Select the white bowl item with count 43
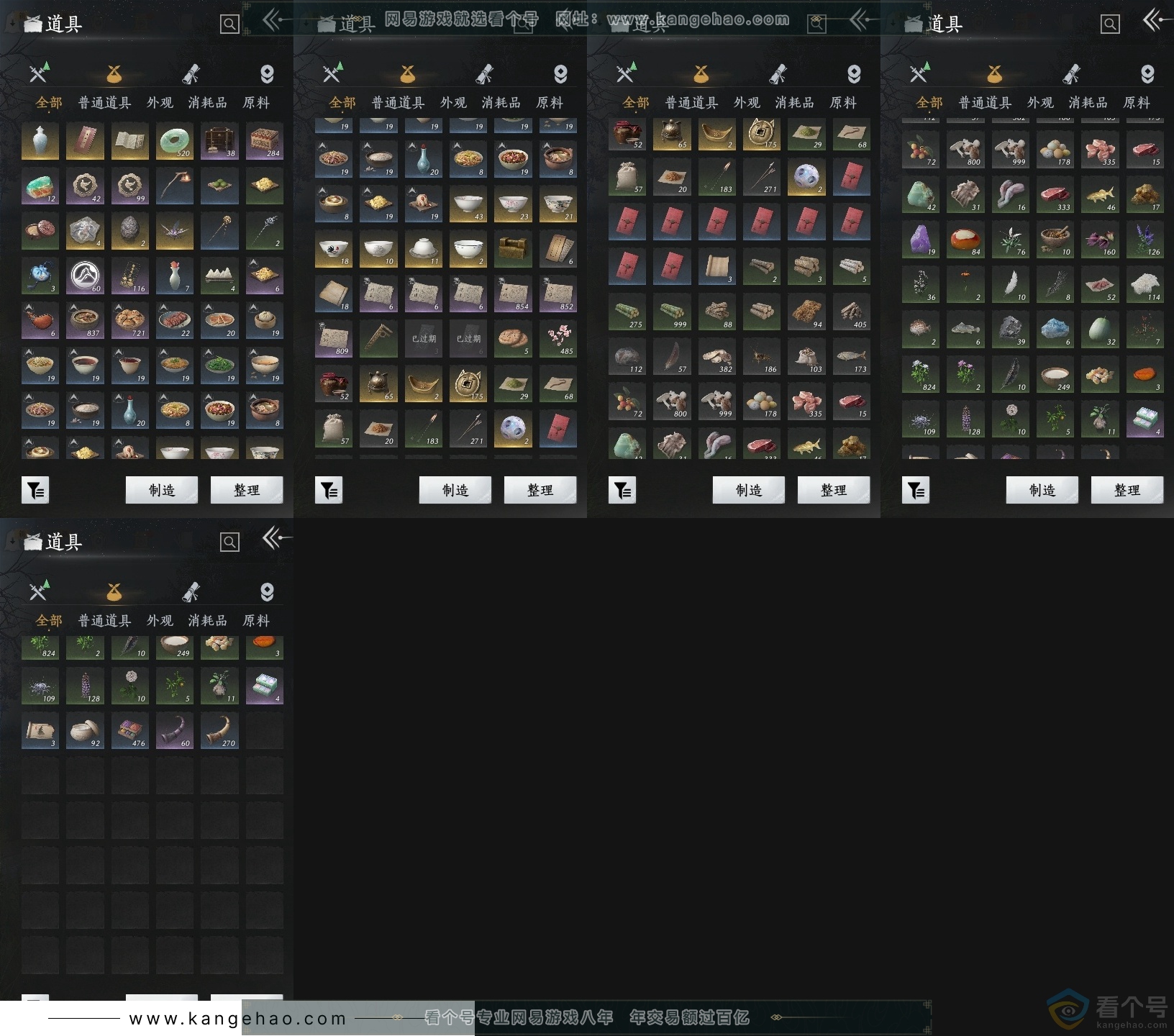The width and height of the screenshot is (1174, 1036). [x=468, y=204]
